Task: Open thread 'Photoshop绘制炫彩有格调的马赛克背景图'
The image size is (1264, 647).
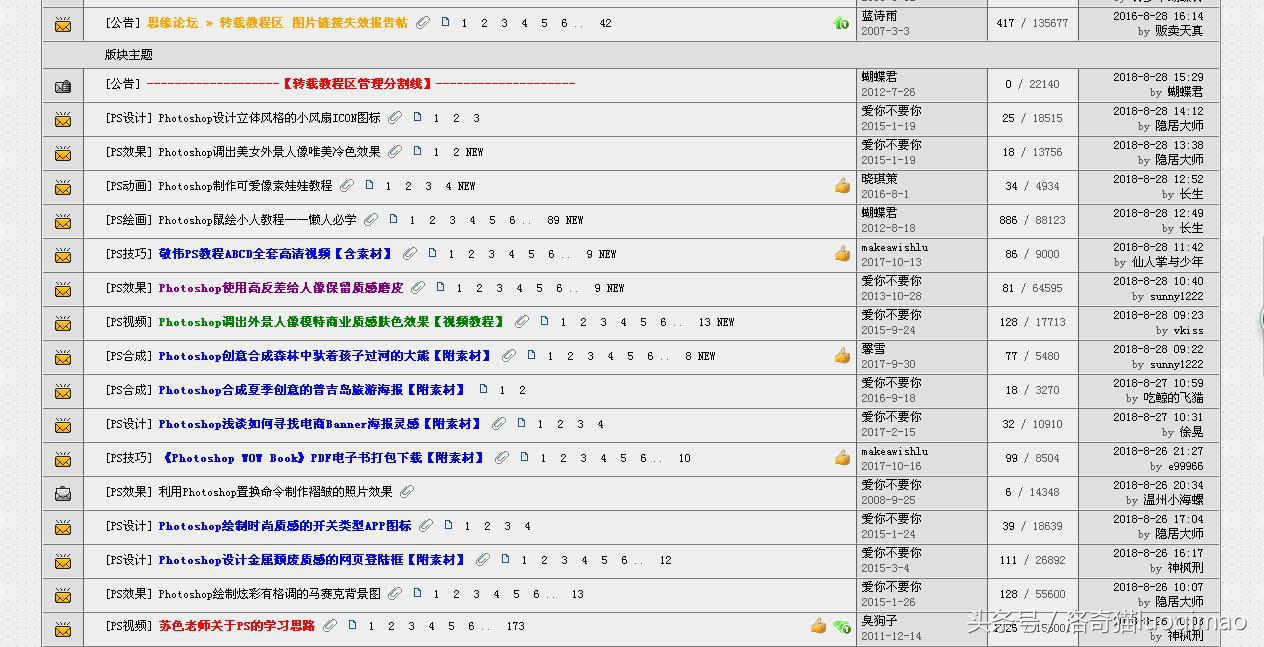Action: tap(269, 594)
